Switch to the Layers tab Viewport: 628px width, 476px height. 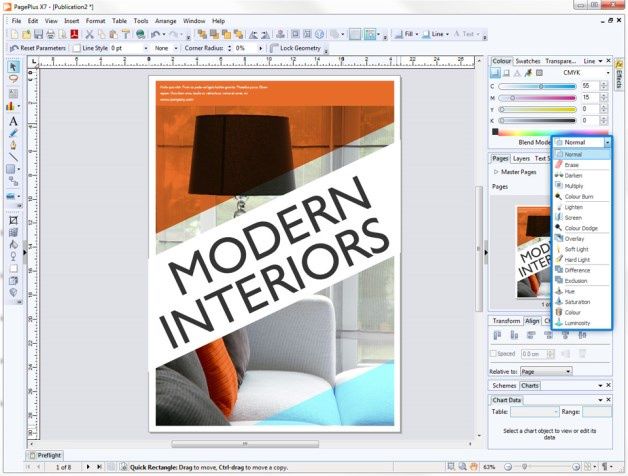click(521, 159)
